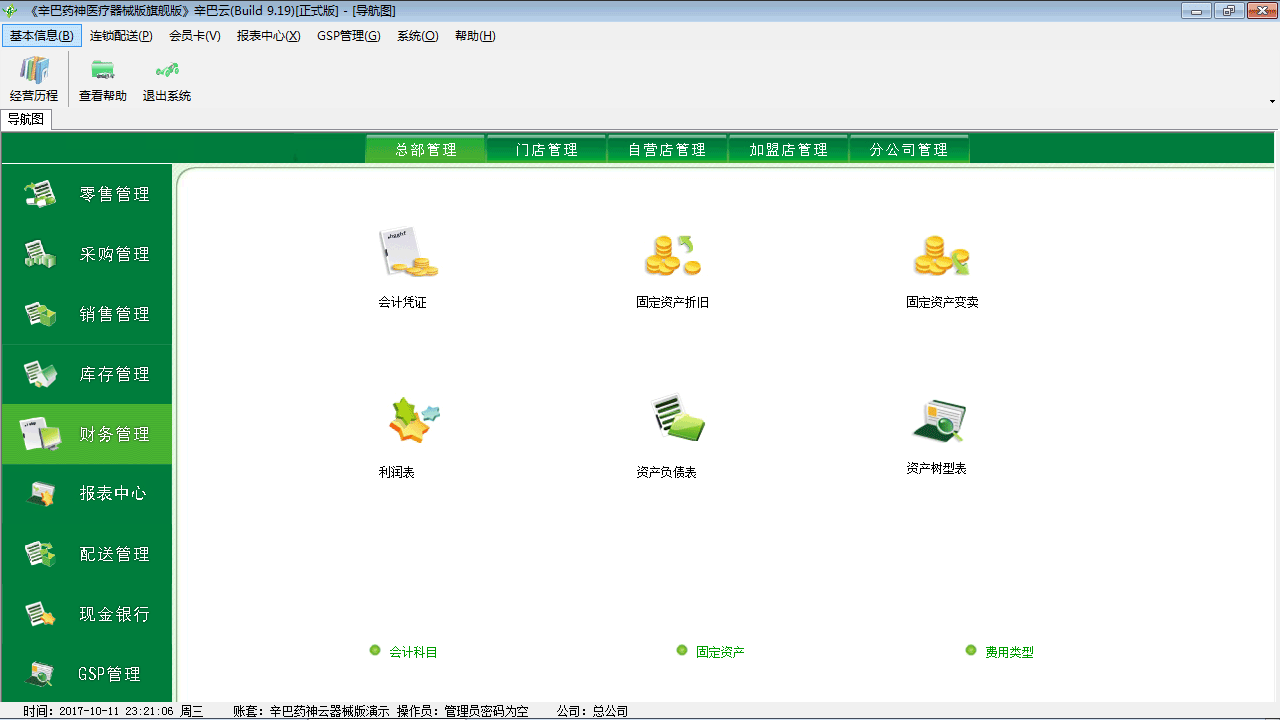The image size is (1280, 720).
Task: Select 销售管理 label in sidebar
Action: pyautogui.click(x=115, y=314)
